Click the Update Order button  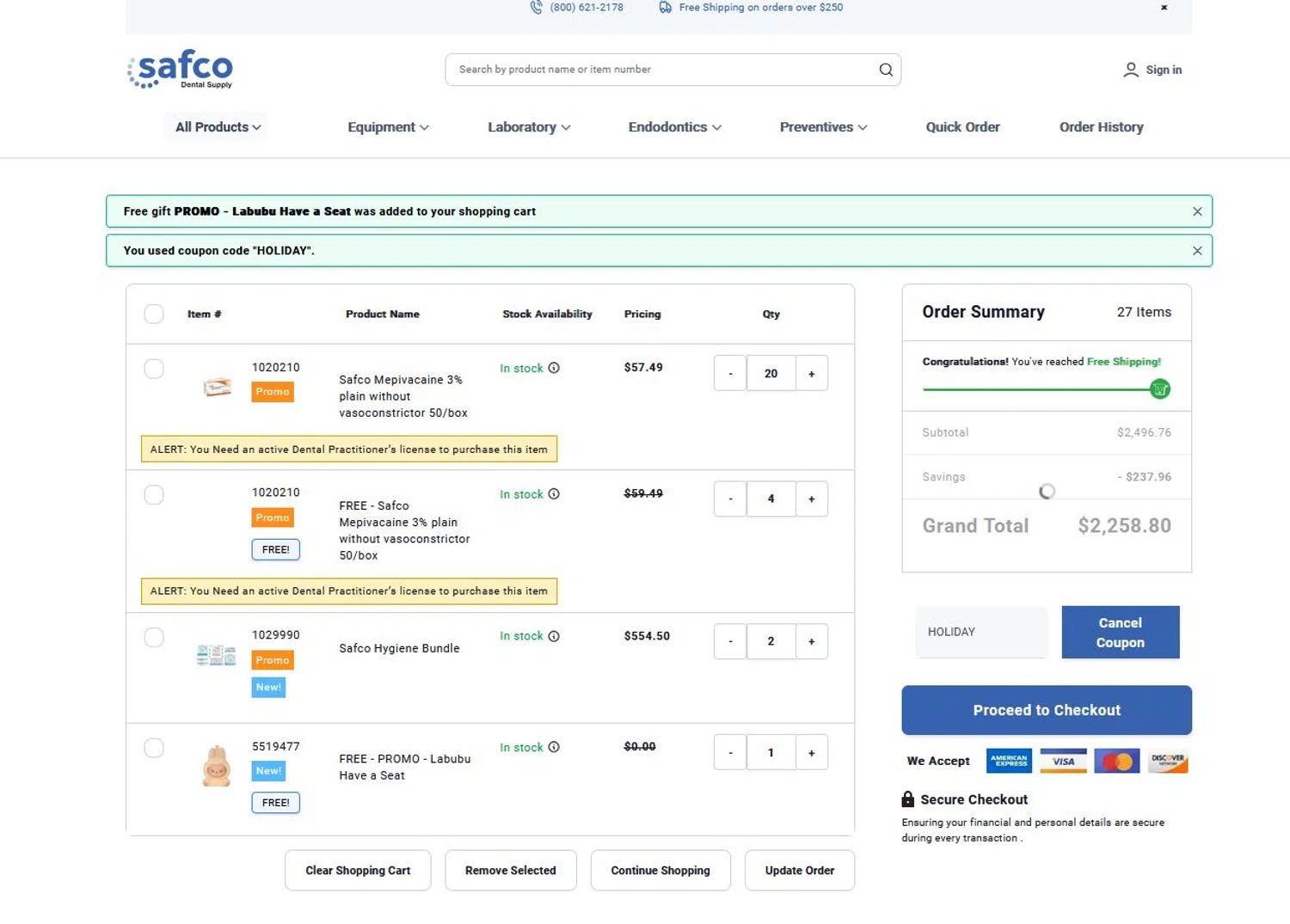click(x=800, y=871)
